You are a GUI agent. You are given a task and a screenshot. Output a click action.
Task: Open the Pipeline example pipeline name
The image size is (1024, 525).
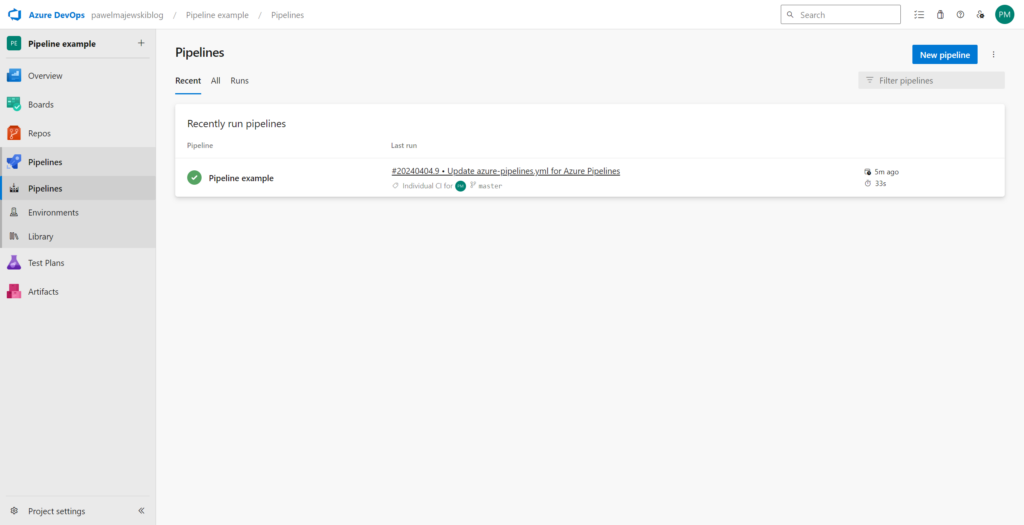[241, 178]
